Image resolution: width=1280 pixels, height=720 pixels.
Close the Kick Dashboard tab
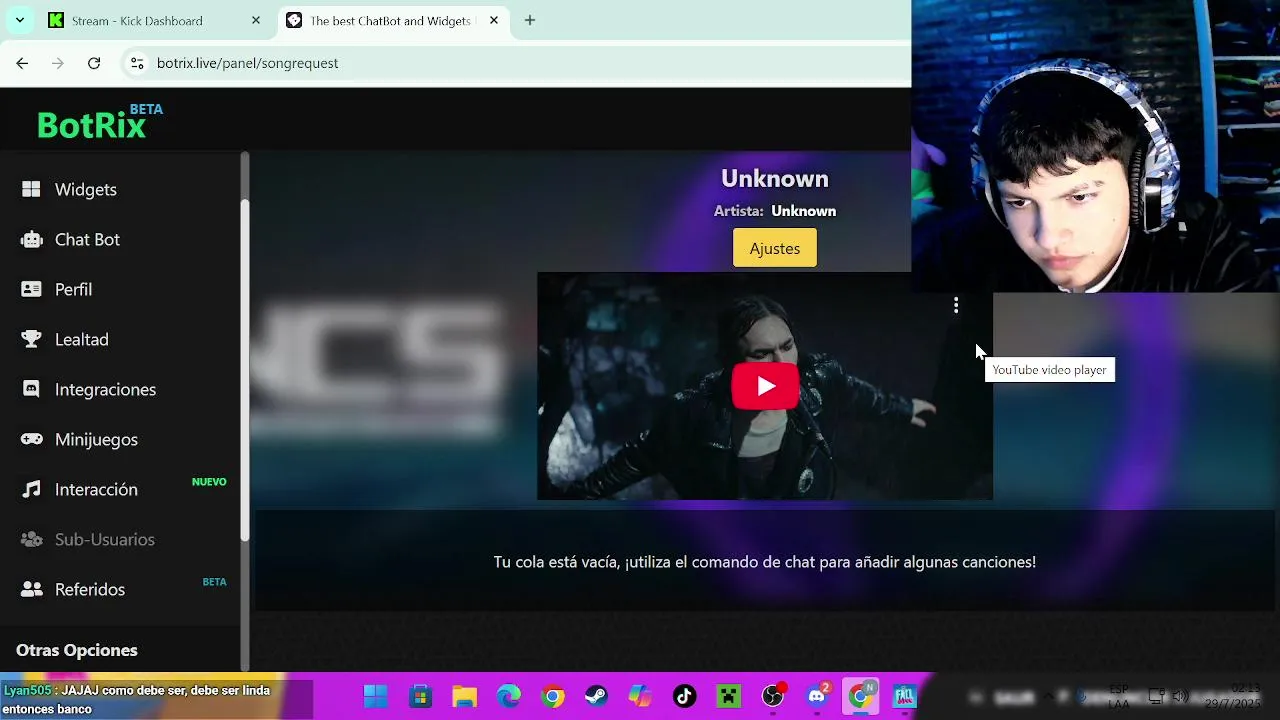[x=256, y=20]
